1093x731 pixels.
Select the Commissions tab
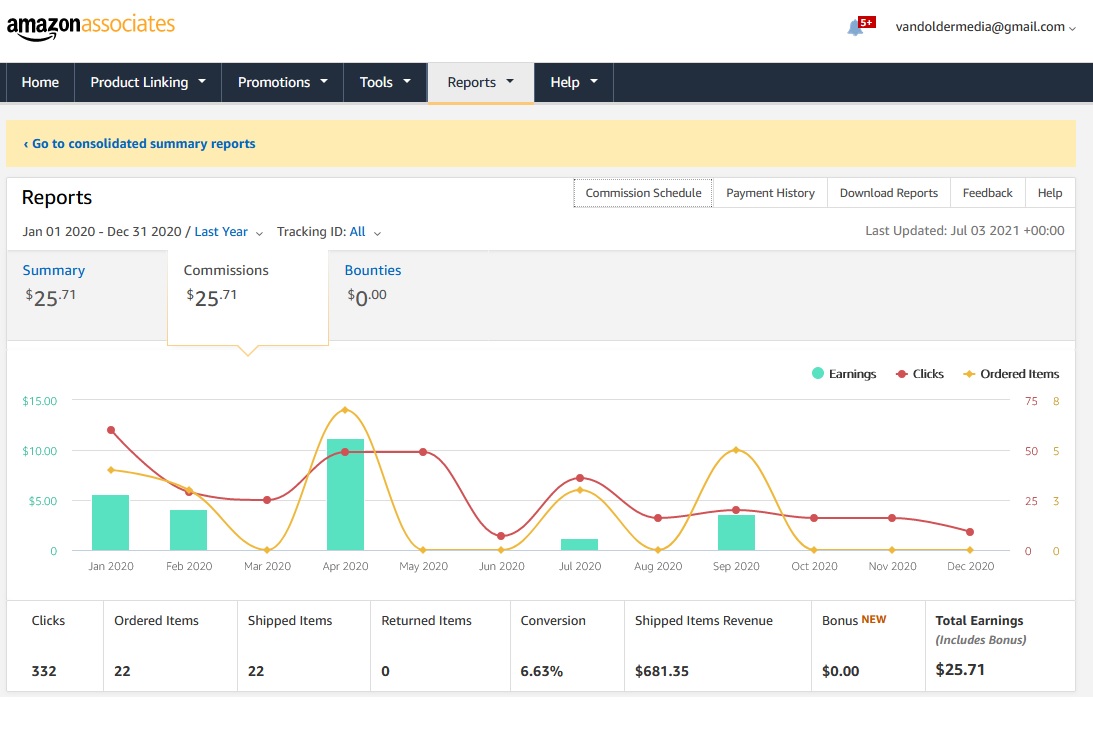pyautogui.click(x=247, y=296)
